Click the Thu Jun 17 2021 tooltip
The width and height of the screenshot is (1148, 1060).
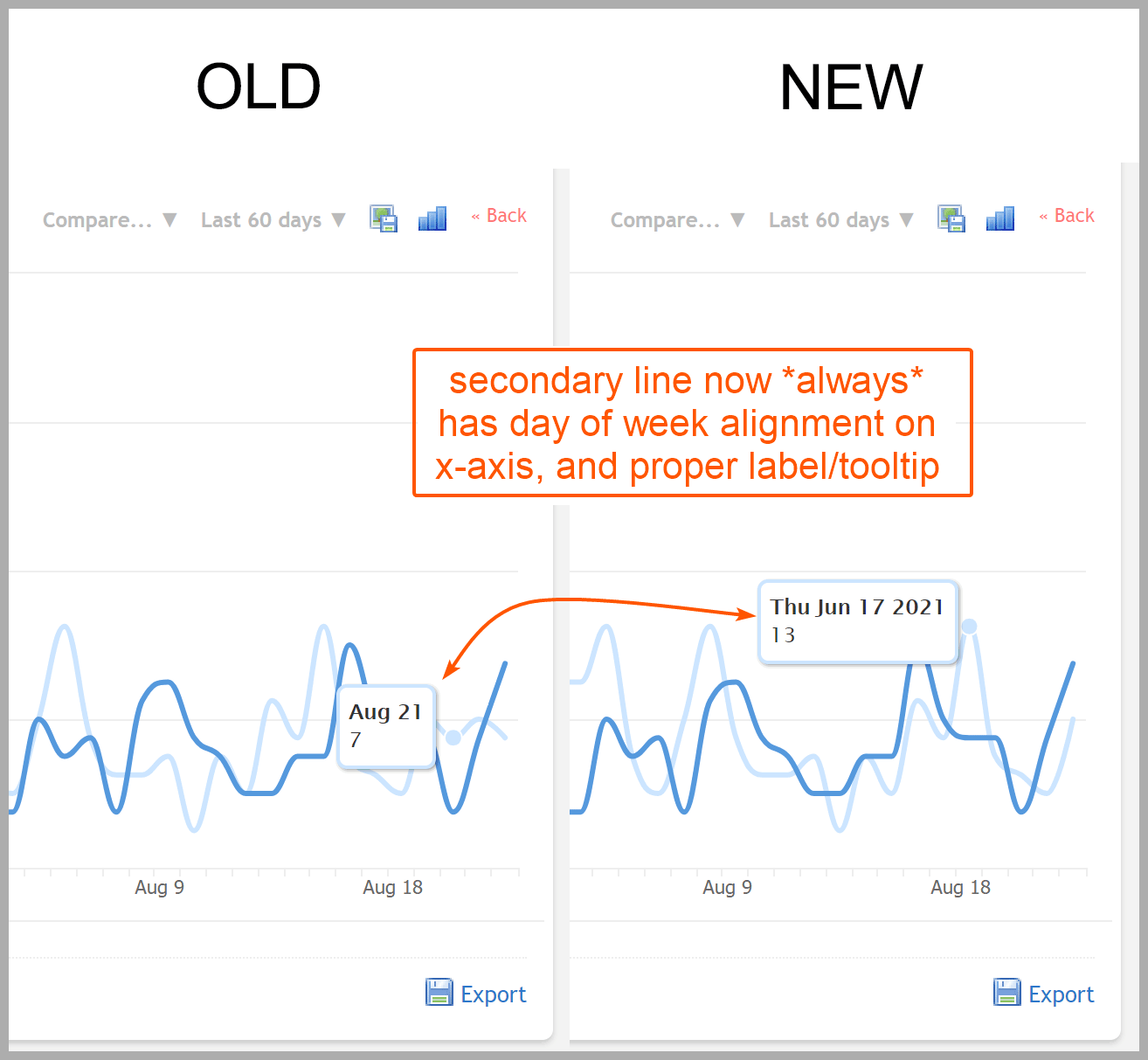(x=857, y=621)
